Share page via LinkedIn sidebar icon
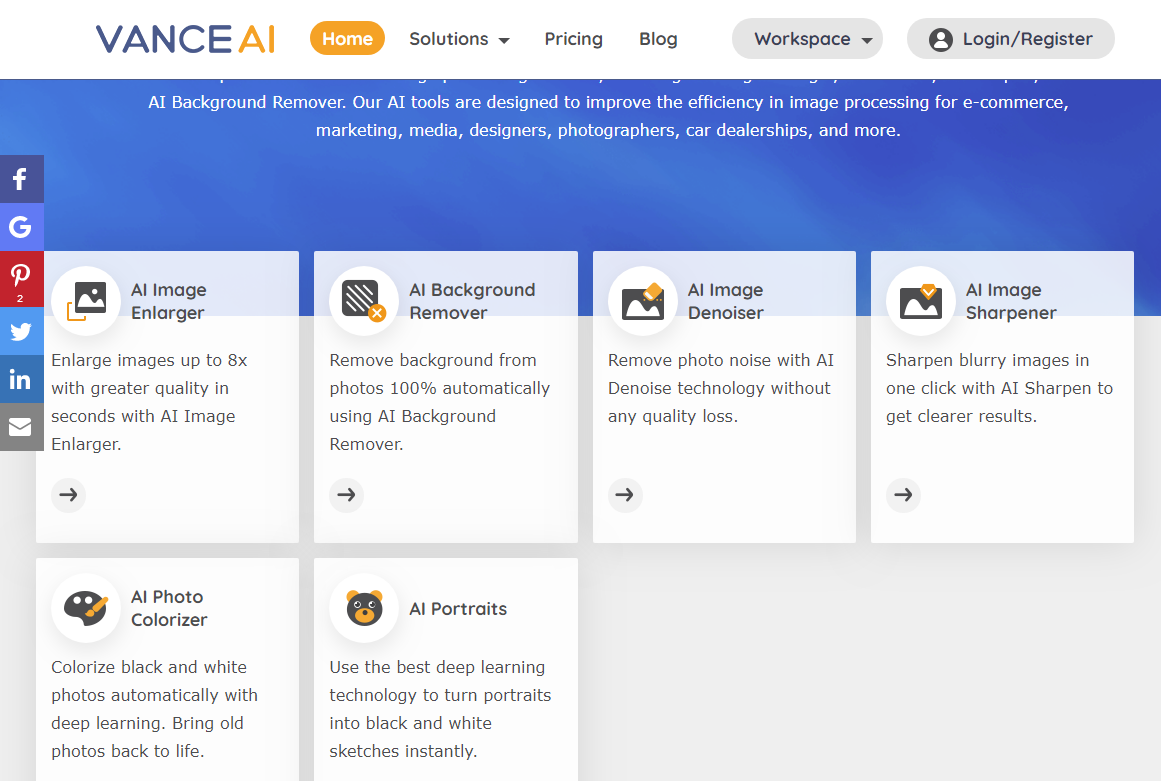 (x=21, y=379)
